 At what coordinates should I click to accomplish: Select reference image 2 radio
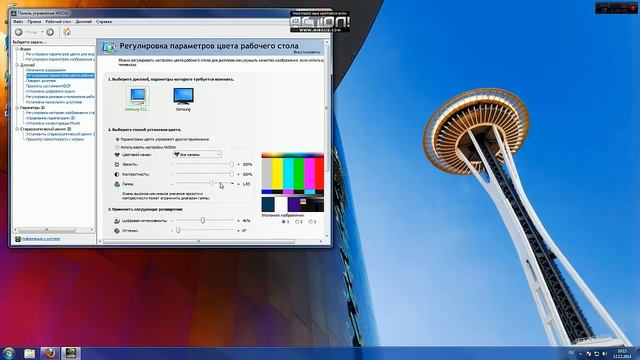(297, 222)
